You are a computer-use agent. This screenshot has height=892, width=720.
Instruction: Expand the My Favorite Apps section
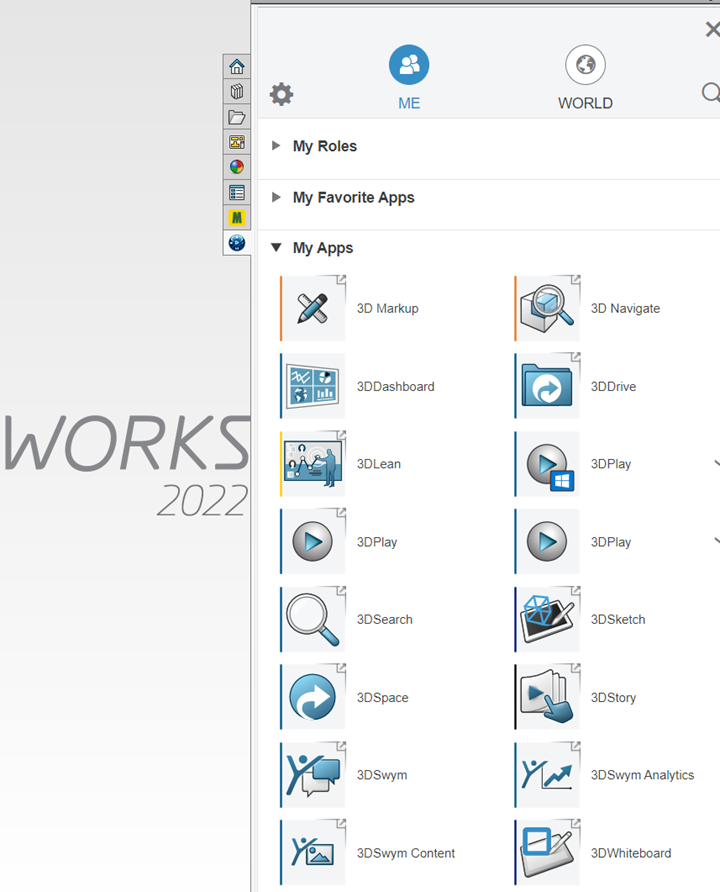click(276, 197)
